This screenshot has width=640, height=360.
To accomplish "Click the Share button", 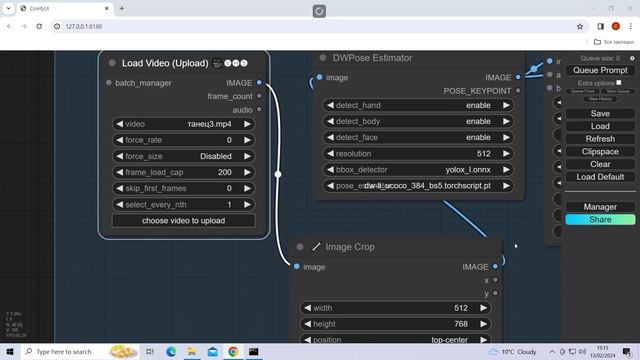I will click(600, 220).
